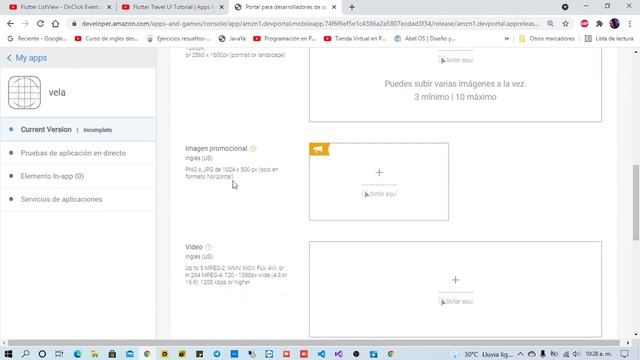The image size is (640, 360).
Task: Open Microsoft Store from taskbar
Action: 112,354
